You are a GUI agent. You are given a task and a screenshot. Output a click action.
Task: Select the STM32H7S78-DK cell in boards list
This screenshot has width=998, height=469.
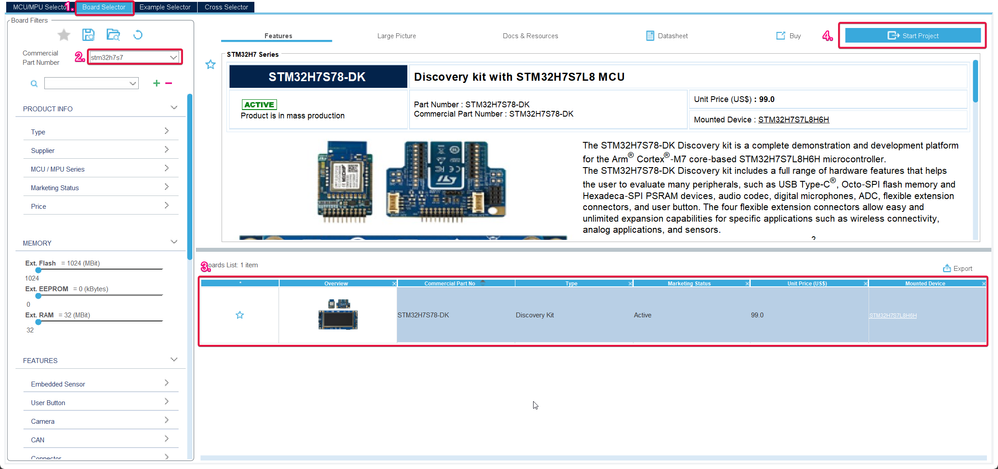[x=456, y=315]
